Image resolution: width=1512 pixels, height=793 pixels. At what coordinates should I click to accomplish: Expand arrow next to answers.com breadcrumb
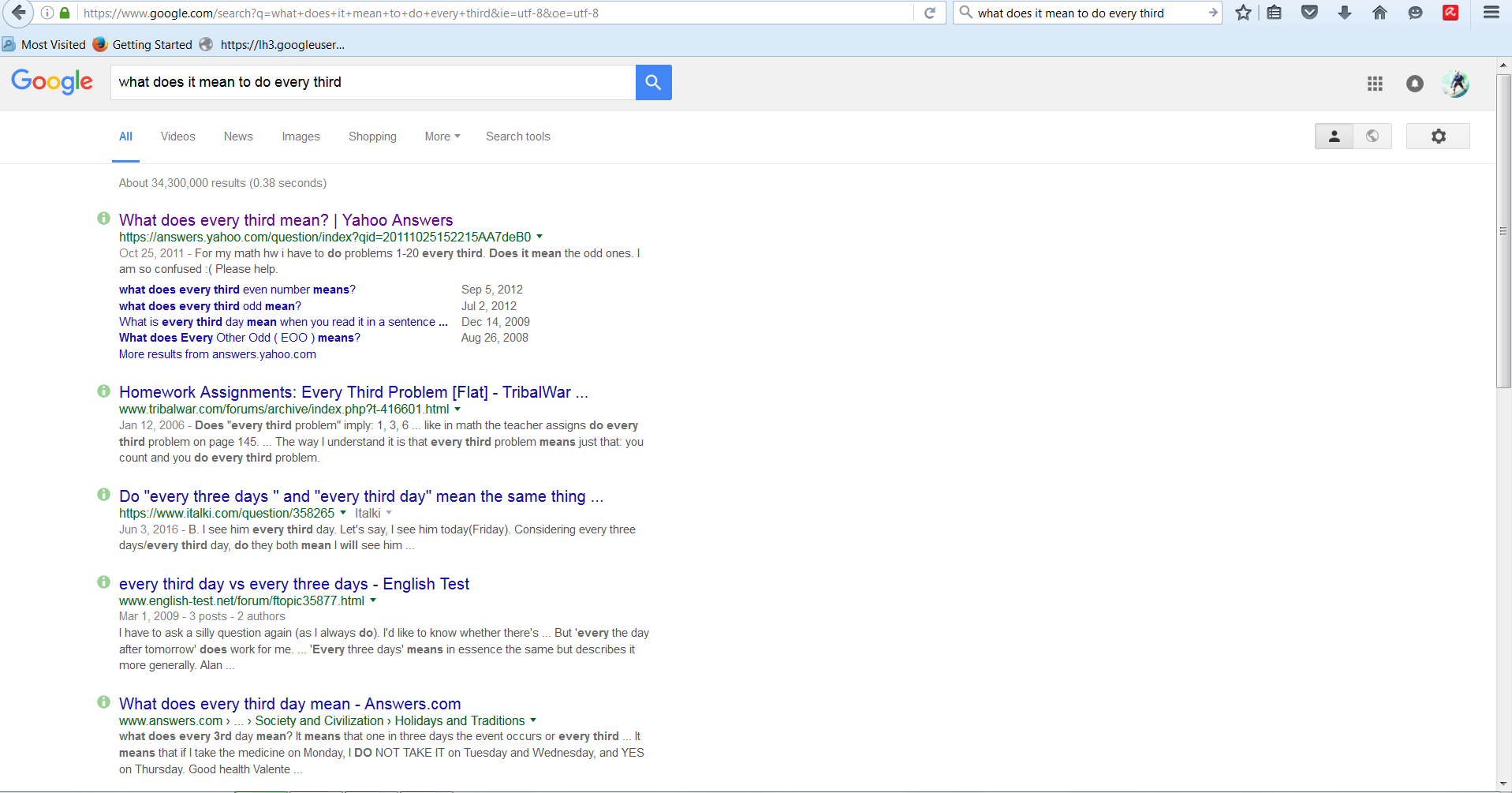(x=533, y=720)
